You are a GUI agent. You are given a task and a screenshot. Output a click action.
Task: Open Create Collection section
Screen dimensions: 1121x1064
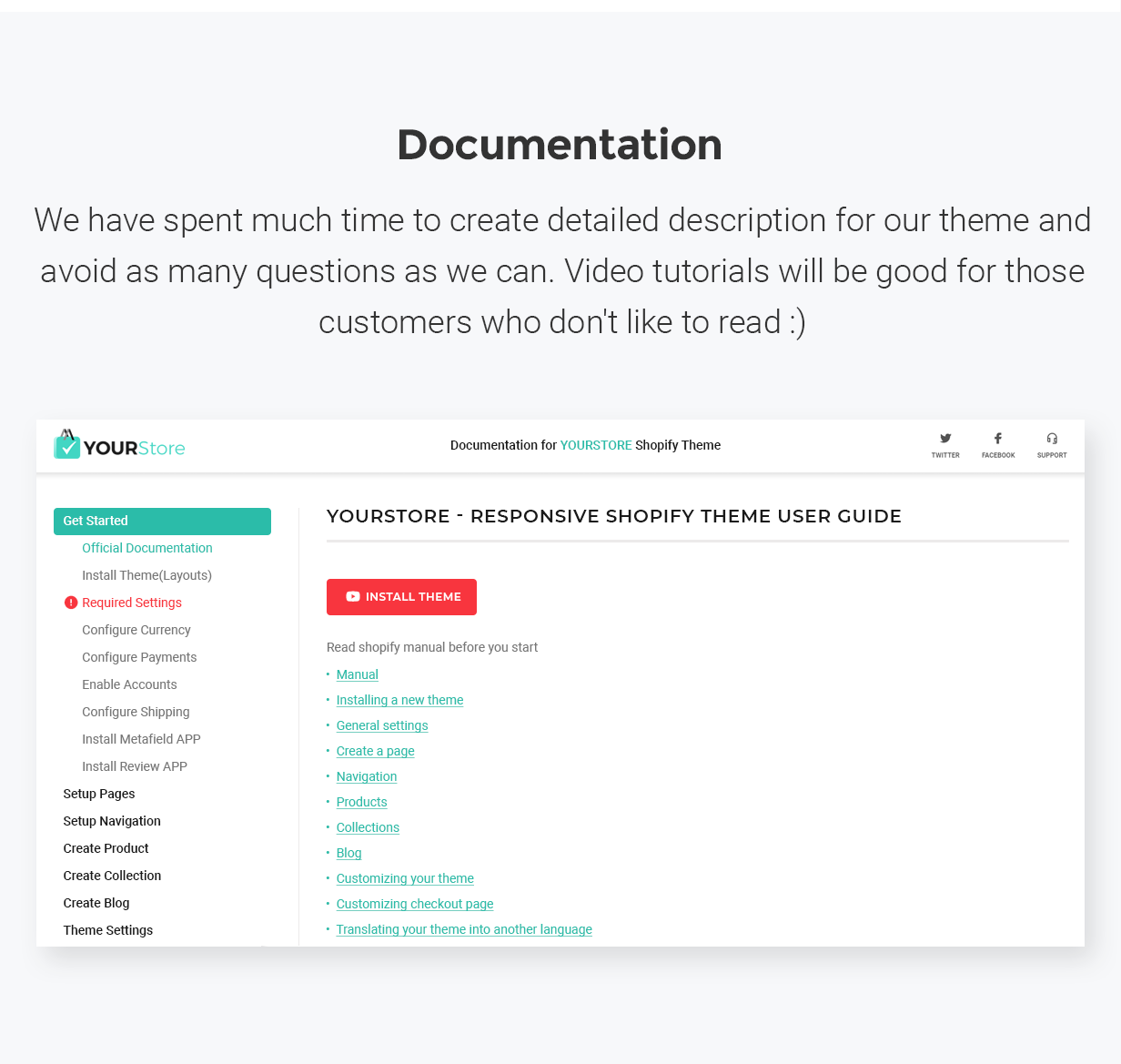pos(112,876)
